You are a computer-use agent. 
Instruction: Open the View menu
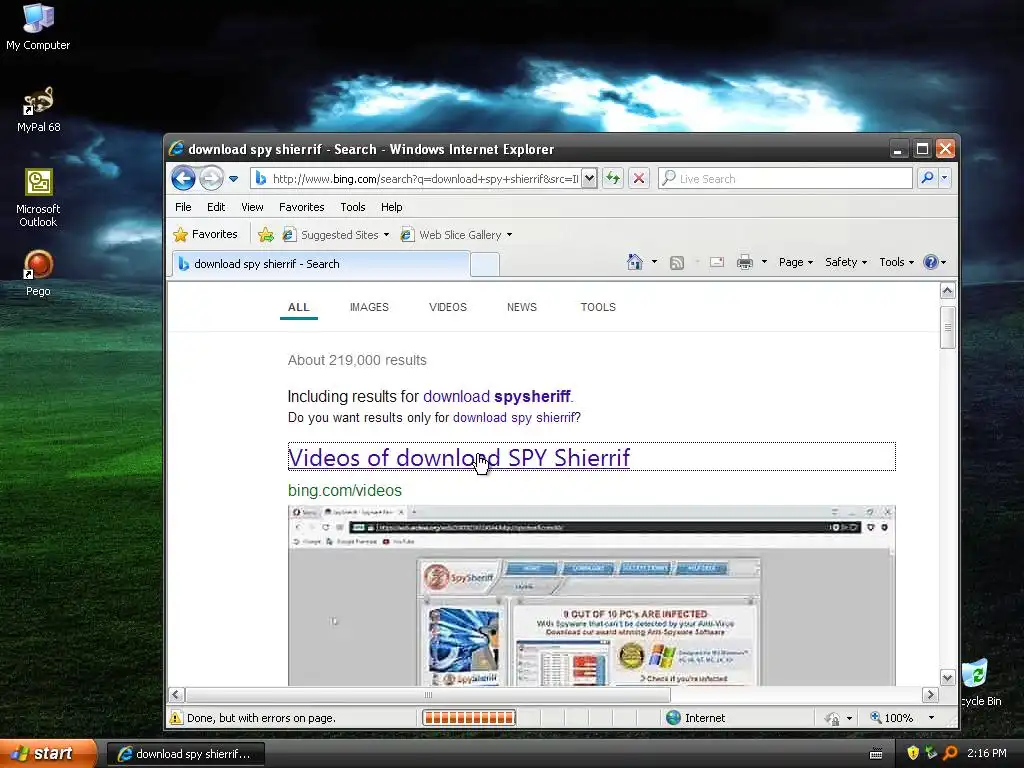coord(252,207)
